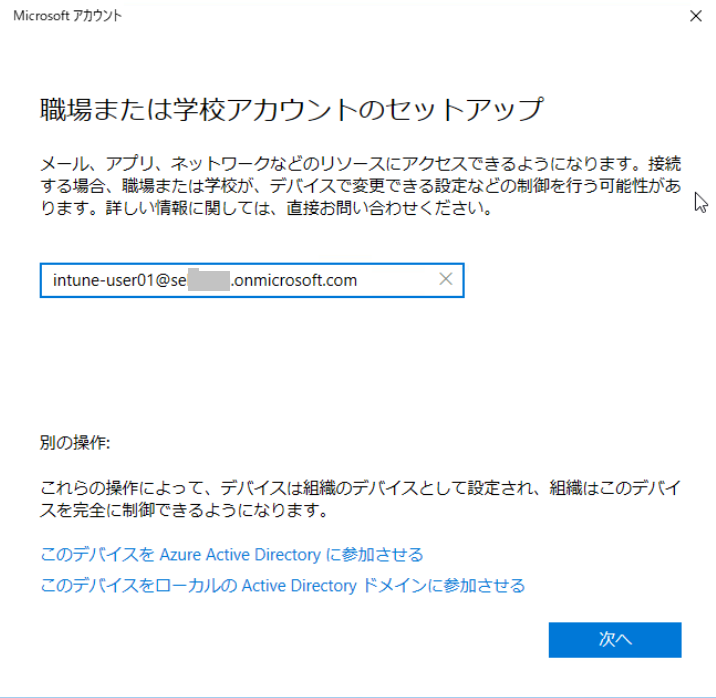Image resolution: width=716 pixels, height=698 pixels.
Task: Click the paragraph starting with これらの操作によって
Action: pos(361,499)
